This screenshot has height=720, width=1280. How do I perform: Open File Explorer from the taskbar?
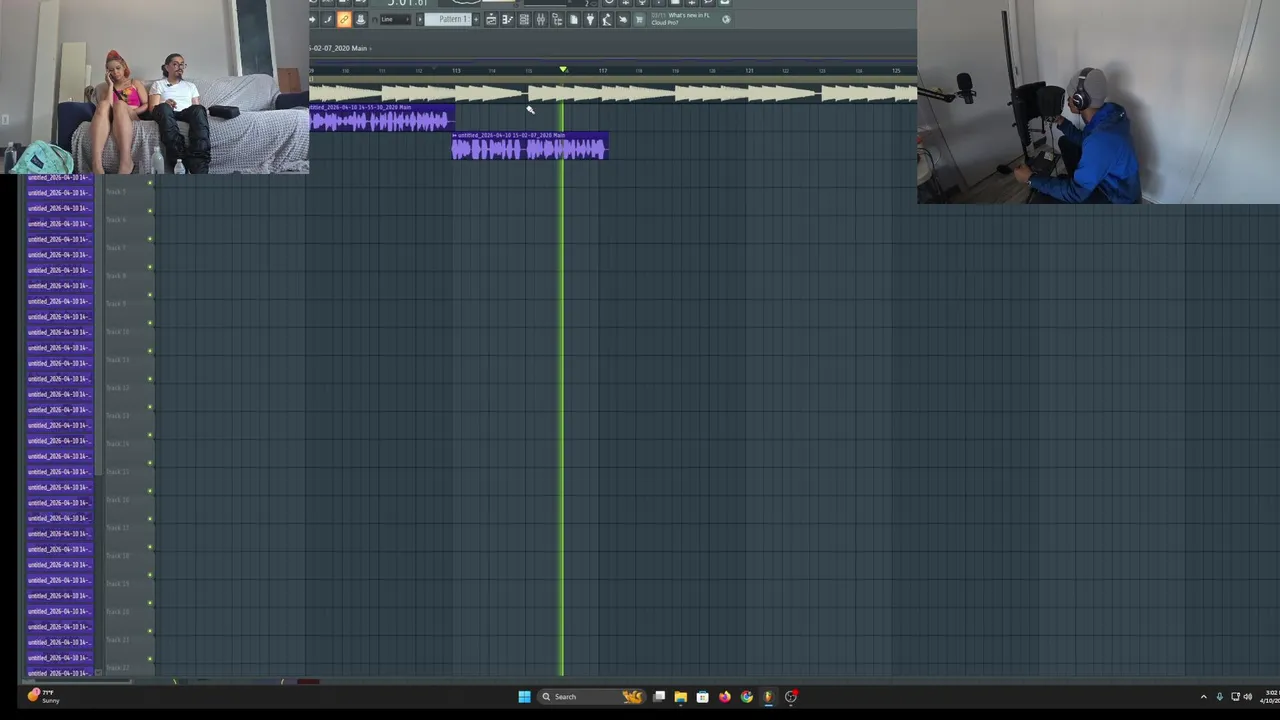pos(680,697)
